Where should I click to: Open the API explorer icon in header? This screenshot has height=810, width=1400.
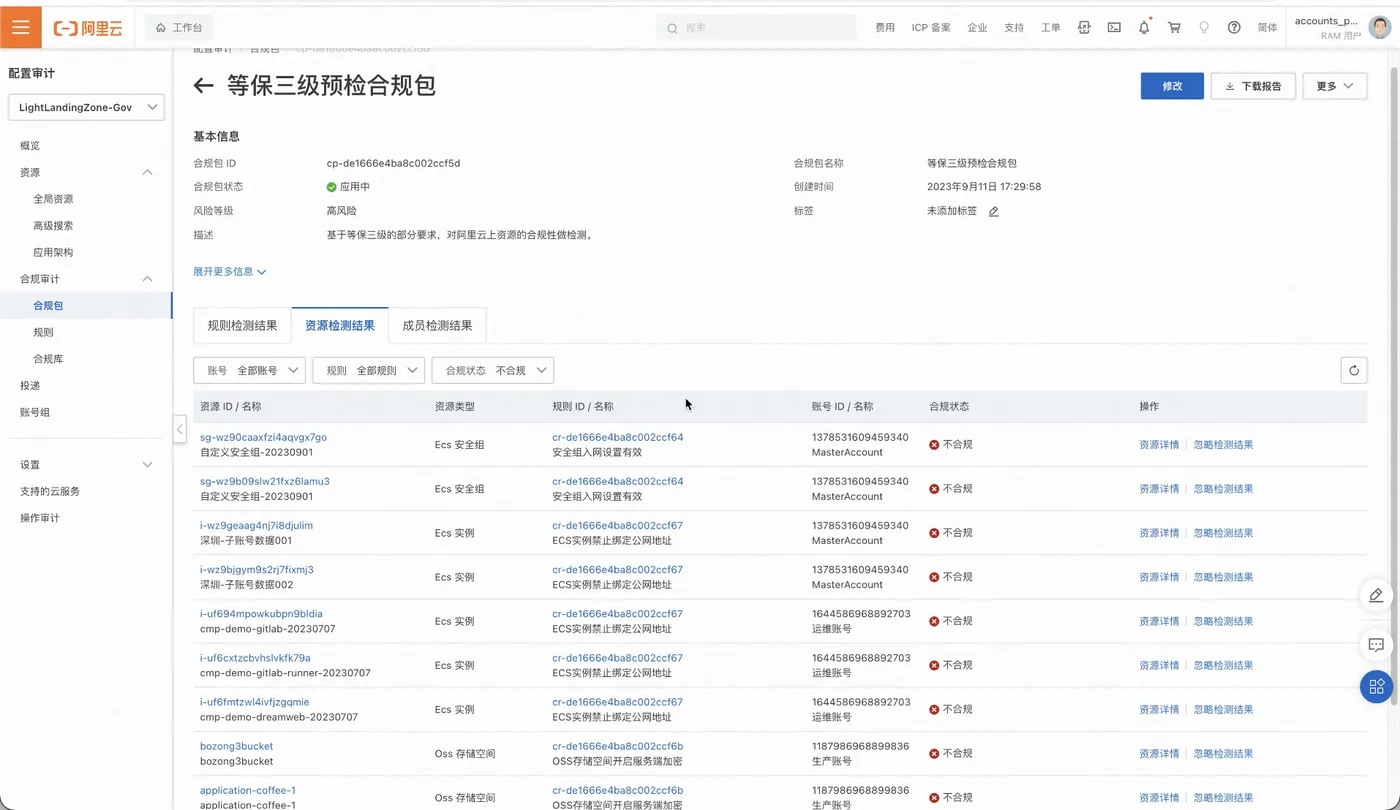click(x=1084, y=28)
